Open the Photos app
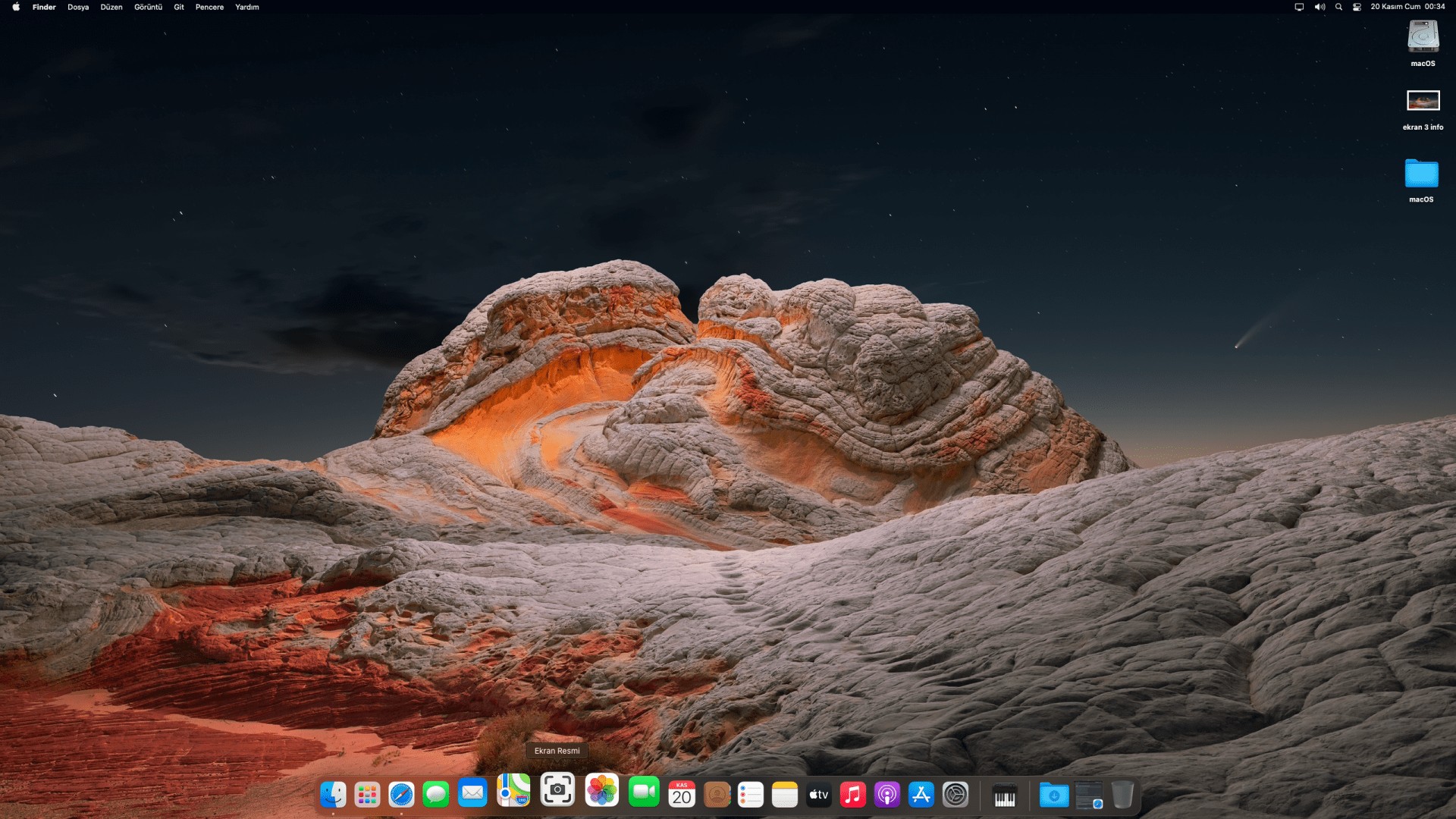Screen dimensions: 1456x819 601,795
